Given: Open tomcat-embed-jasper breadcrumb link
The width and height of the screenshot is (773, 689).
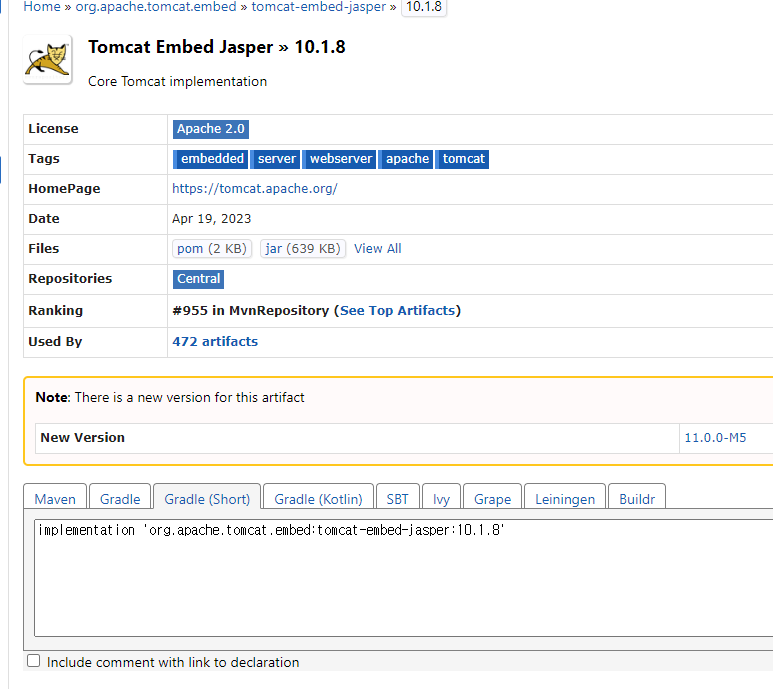Looking at the screenshot, I should pos(319,7).
